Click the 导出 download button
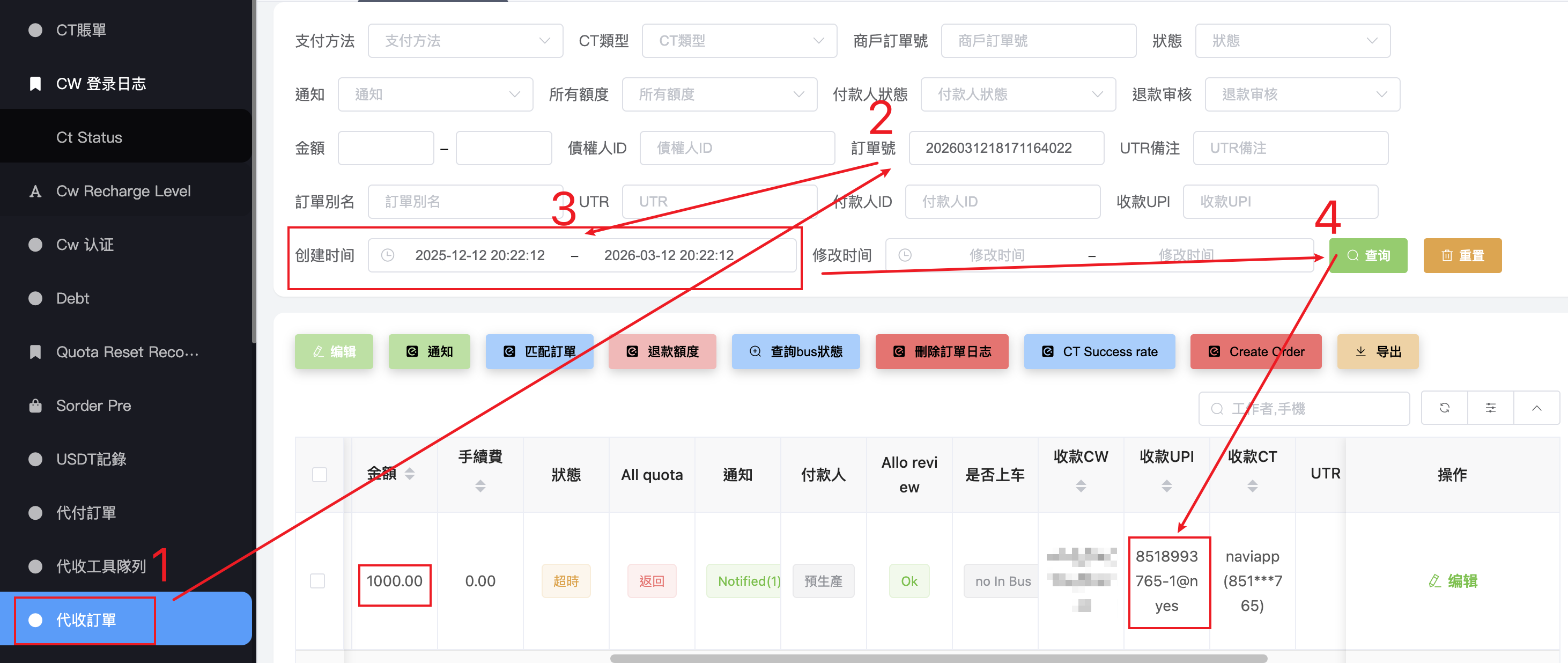This screenshot has width=1568, height=663. [x=1378, y=351]
